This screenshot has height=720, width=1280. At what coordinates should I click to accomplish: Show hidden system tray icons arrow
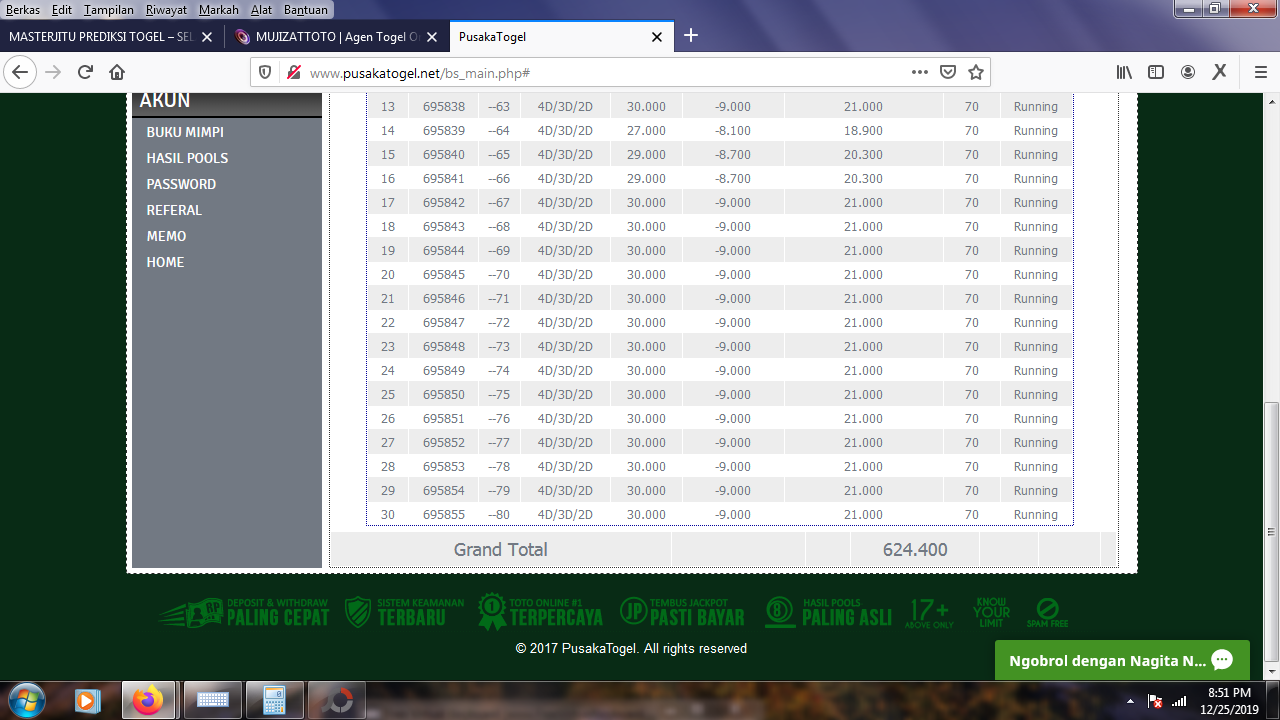click(1130, 701)
